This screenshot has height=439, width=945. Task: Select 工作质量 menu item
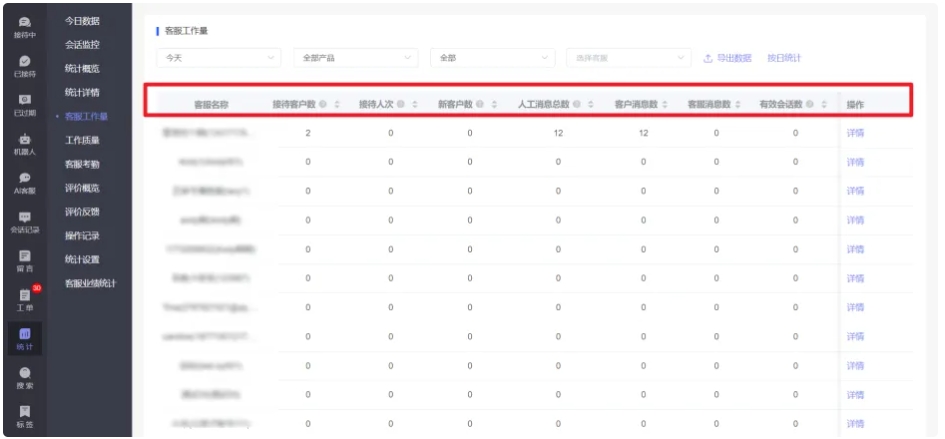pyautogui.click(x=82, y=140)
